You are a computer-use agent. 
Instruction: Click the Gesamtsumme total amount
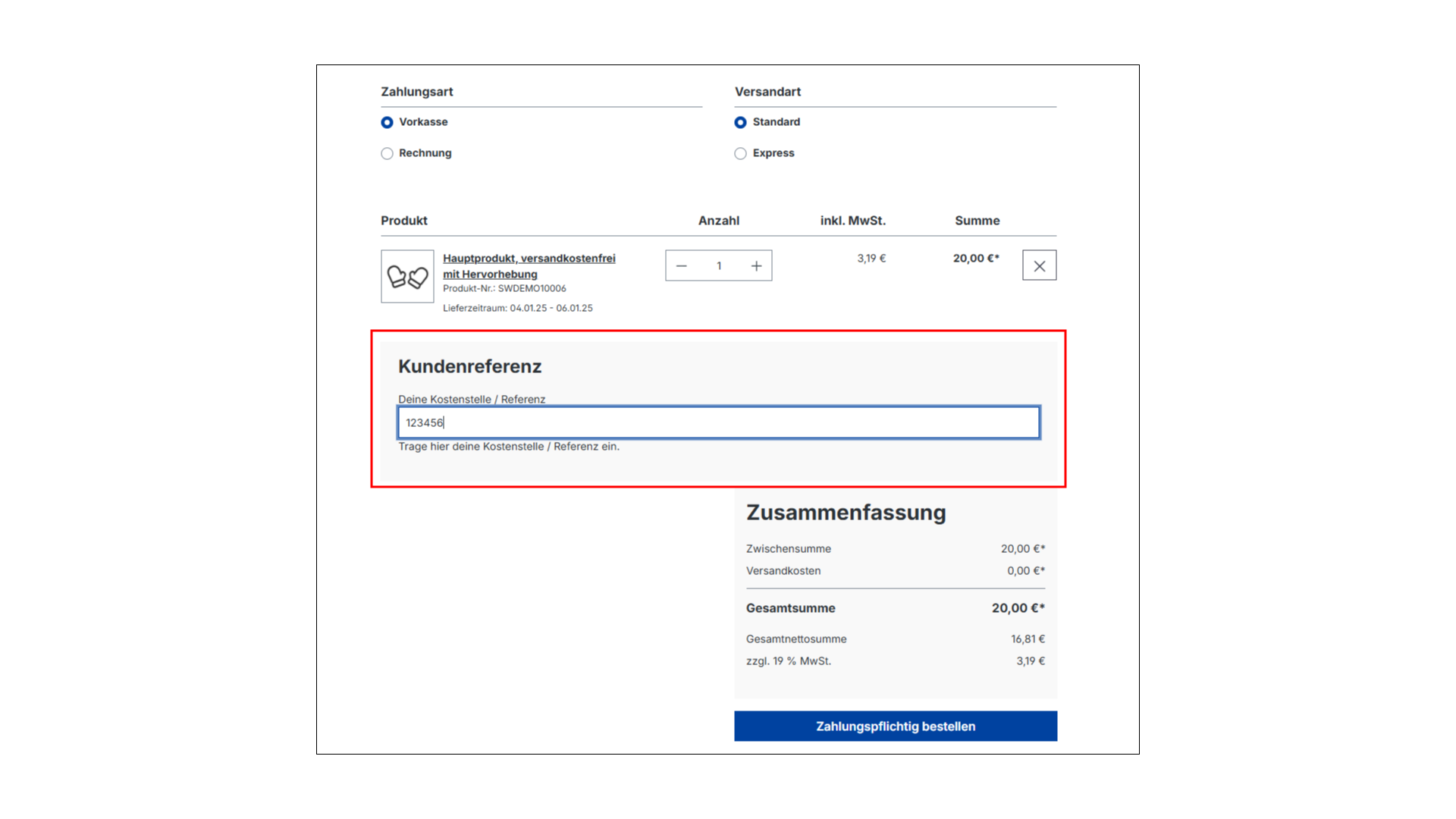tap(1018, 608)
